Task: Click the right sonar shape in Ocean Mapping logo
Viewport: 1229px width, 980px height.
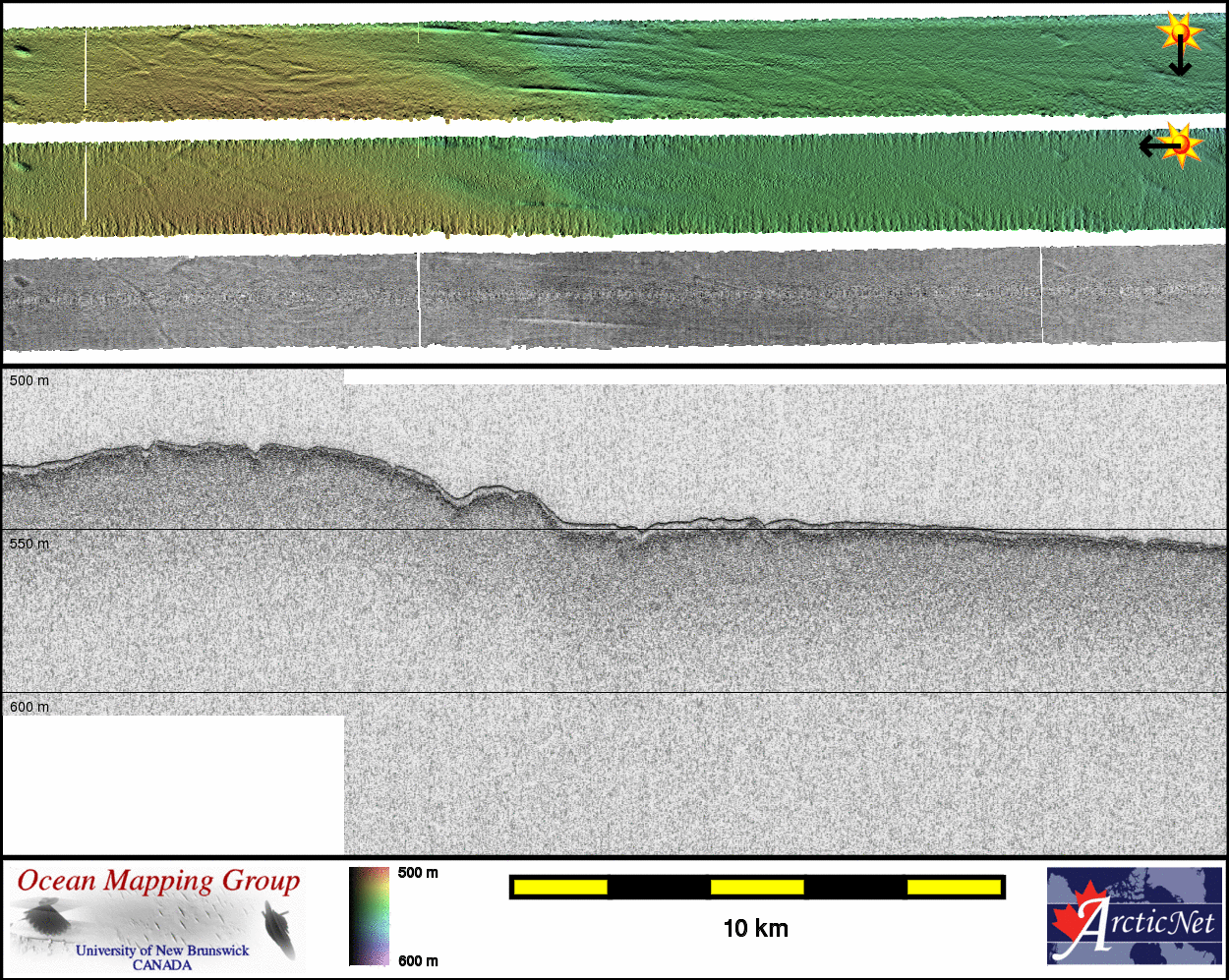Action: [278, 927]
